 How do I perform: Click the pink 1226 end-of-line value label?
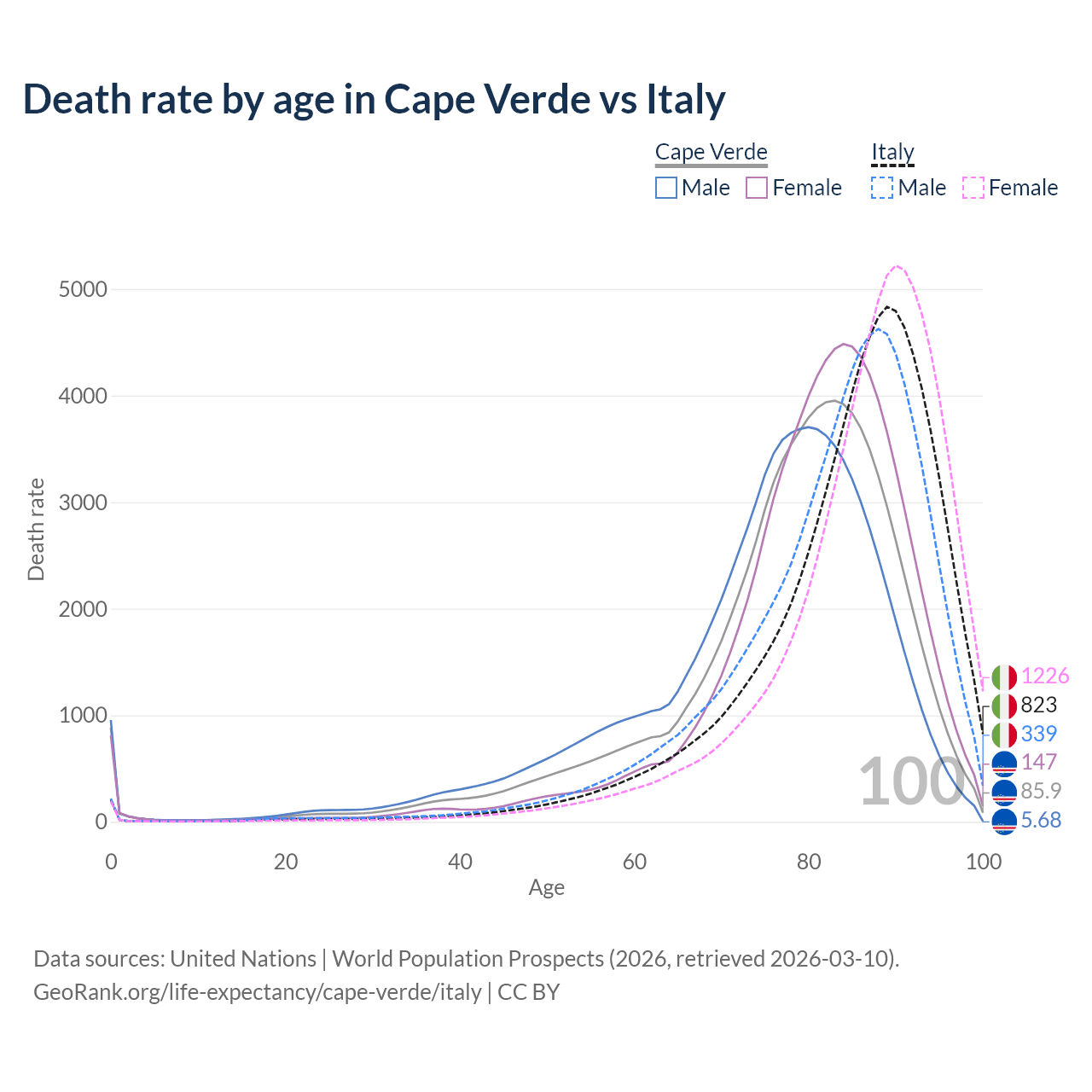(1045, 677)
